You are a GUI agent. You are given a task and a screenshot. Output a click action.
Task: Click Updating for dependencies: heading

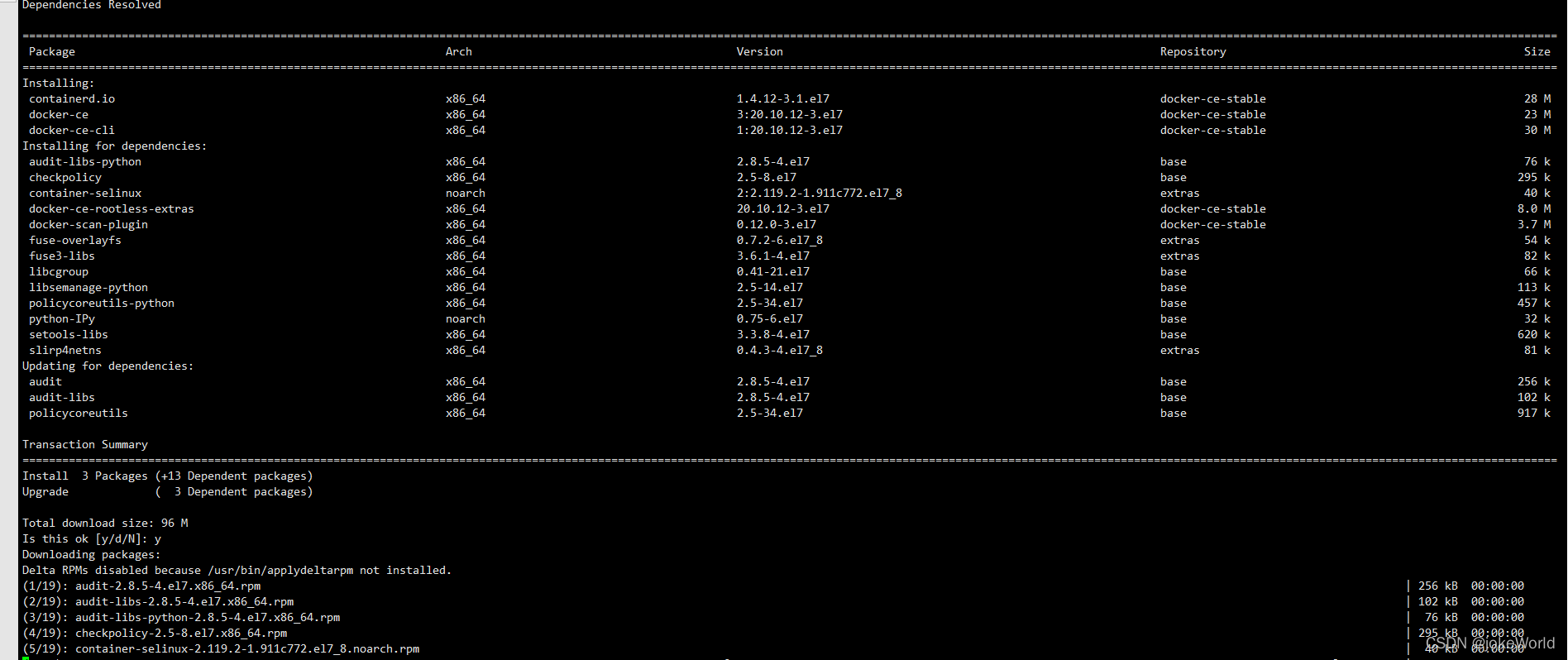(108, 366)
